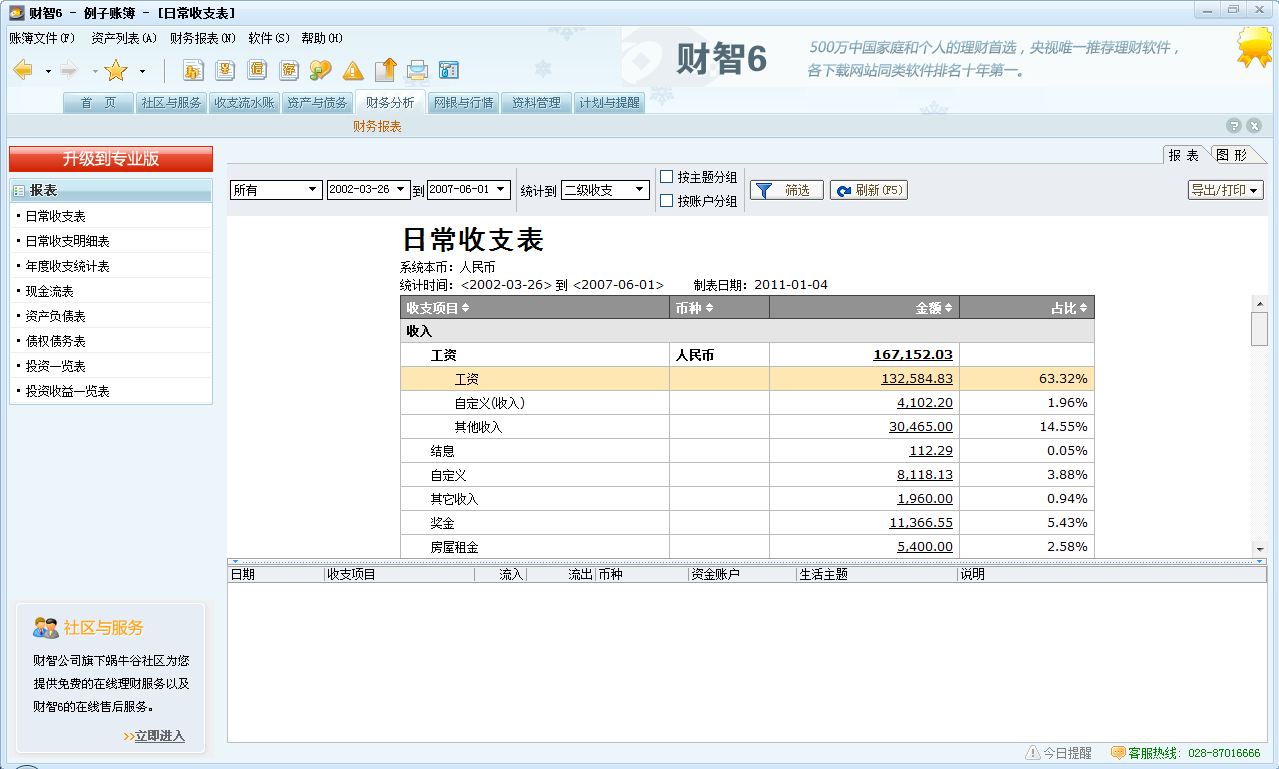Open 软件(S) menu
Viewport: 1279px width, 769px height.
click(269, 38)
